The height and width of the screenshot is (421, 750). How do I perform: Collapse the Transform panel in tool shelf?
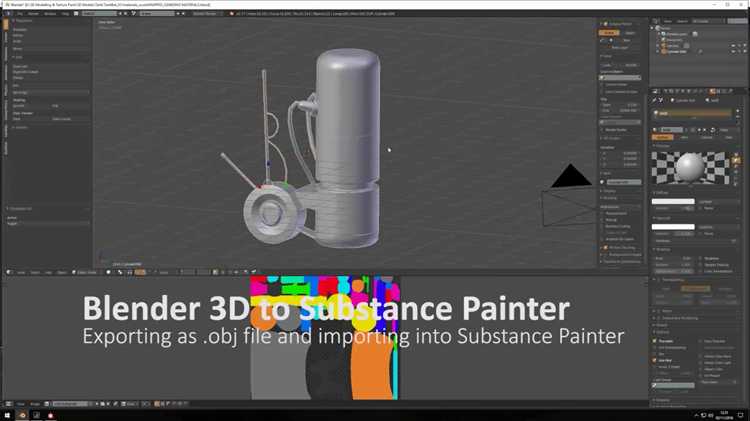click(x=22, y=21)
